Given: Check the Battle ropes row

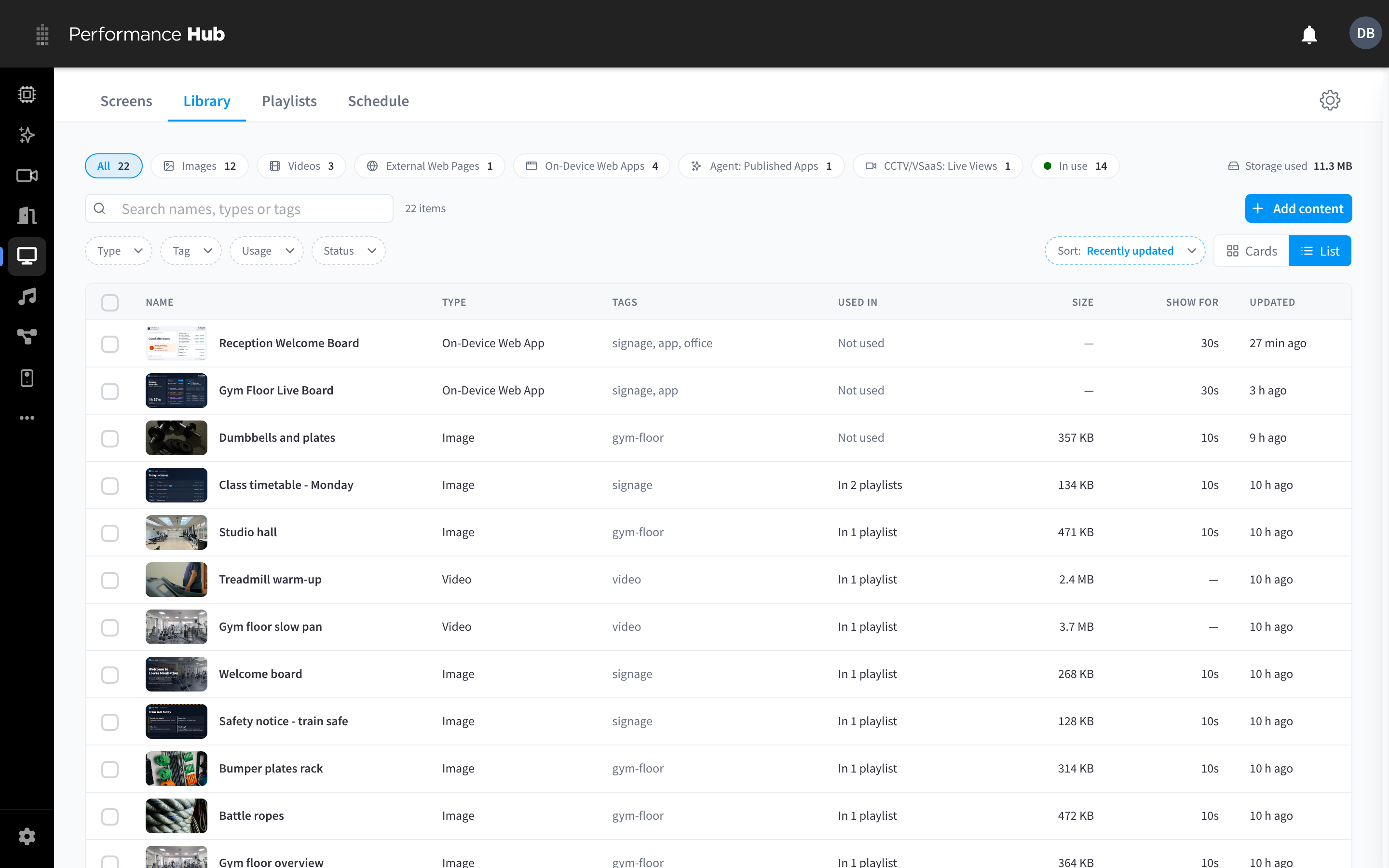Looking at the screenshot, I should 109,816.
